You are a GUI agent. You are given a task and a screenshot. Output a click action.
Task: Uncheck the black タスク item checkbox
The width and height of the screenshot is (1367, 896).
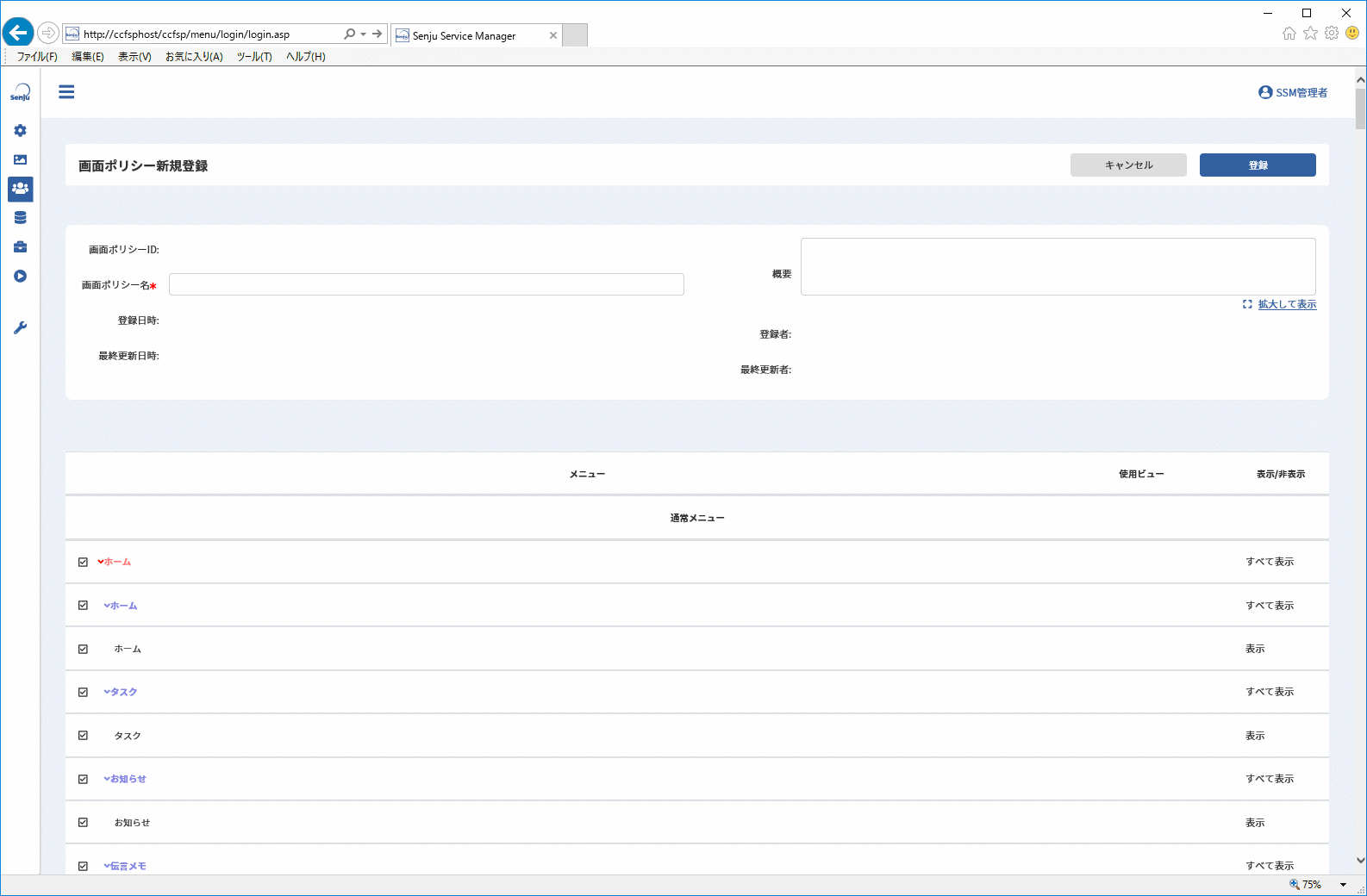[x=83, y=735]
